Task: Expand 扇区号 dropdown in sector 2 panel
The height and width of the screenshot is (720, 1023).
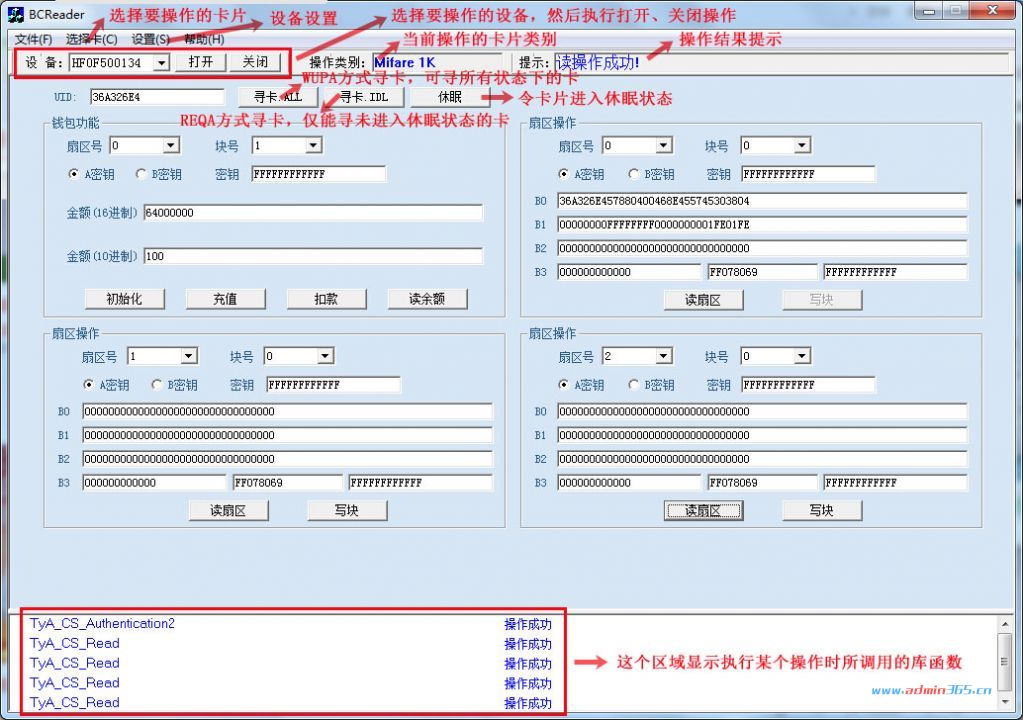Action: point(664,355)
